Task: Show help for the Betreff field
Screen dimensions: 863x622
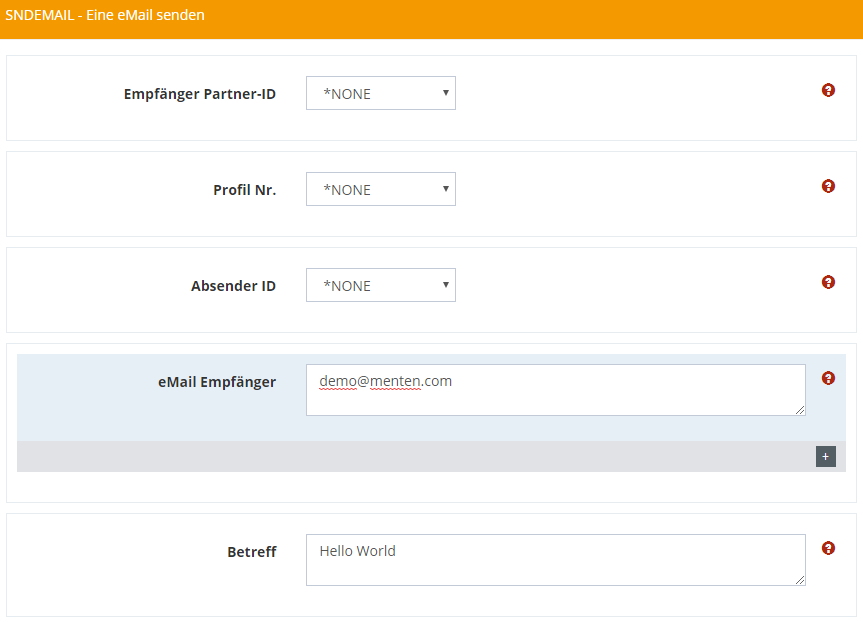Action: point(828,548)
